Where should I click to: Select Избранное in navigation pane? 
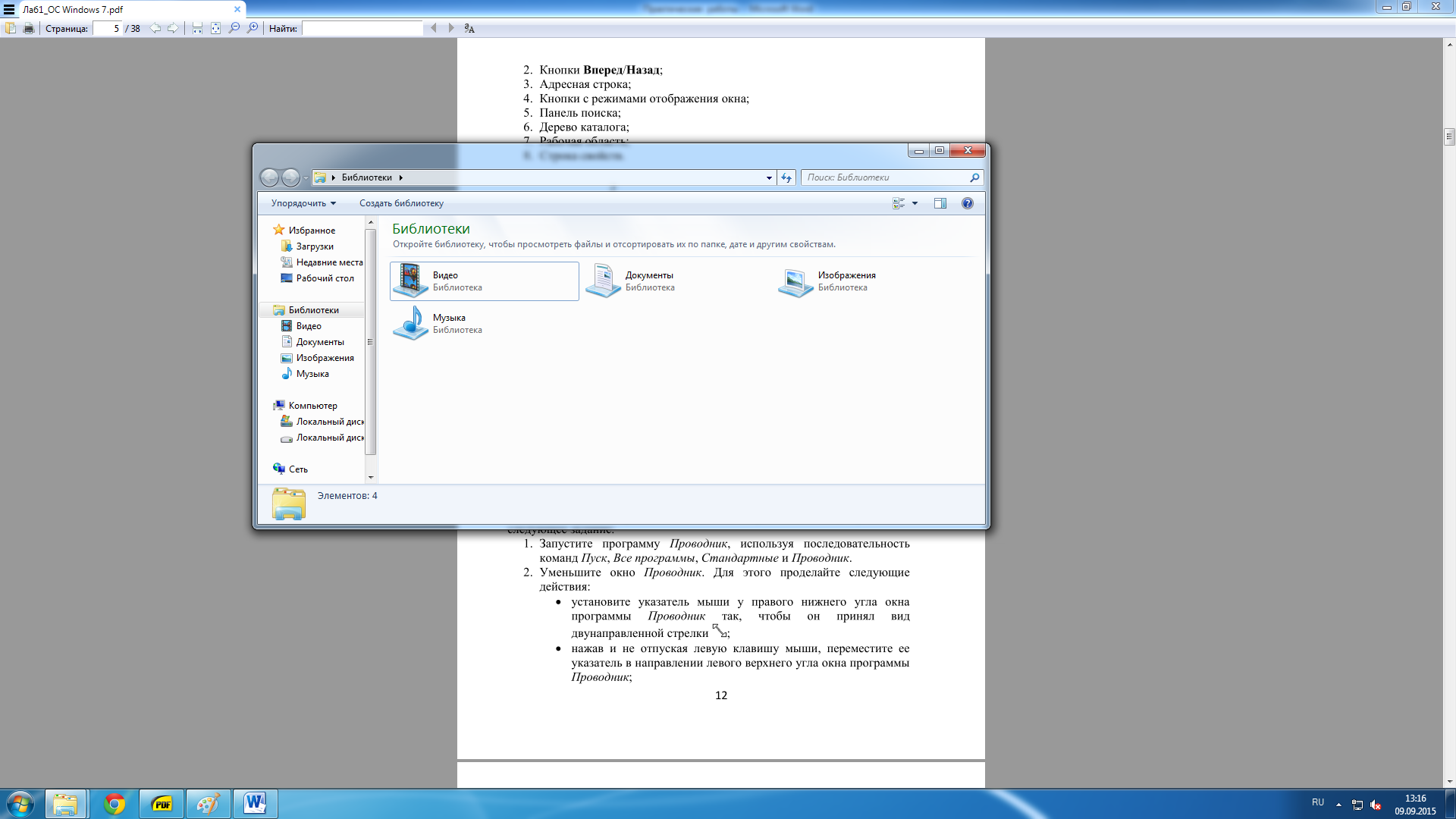pyautogui.click(x=311, y=230)
